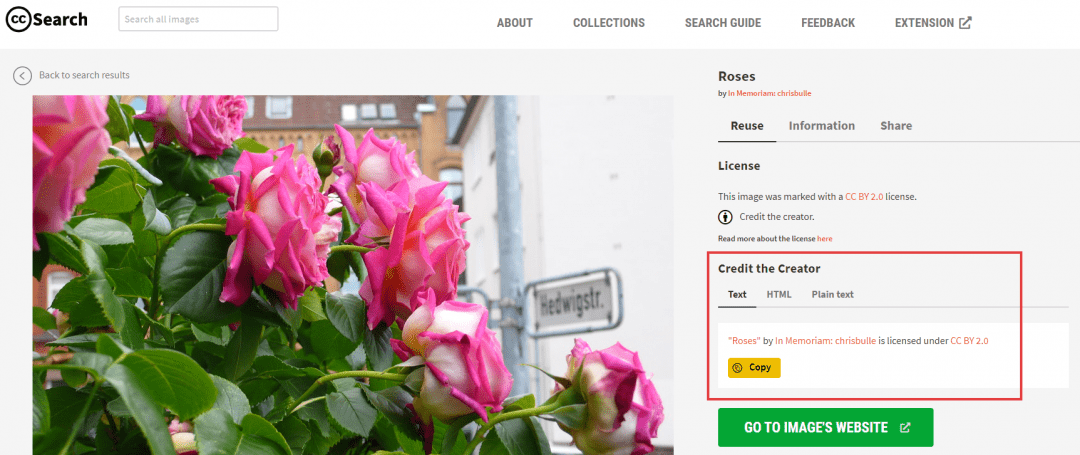Click the copy icon in yellow button

point(738,368)
